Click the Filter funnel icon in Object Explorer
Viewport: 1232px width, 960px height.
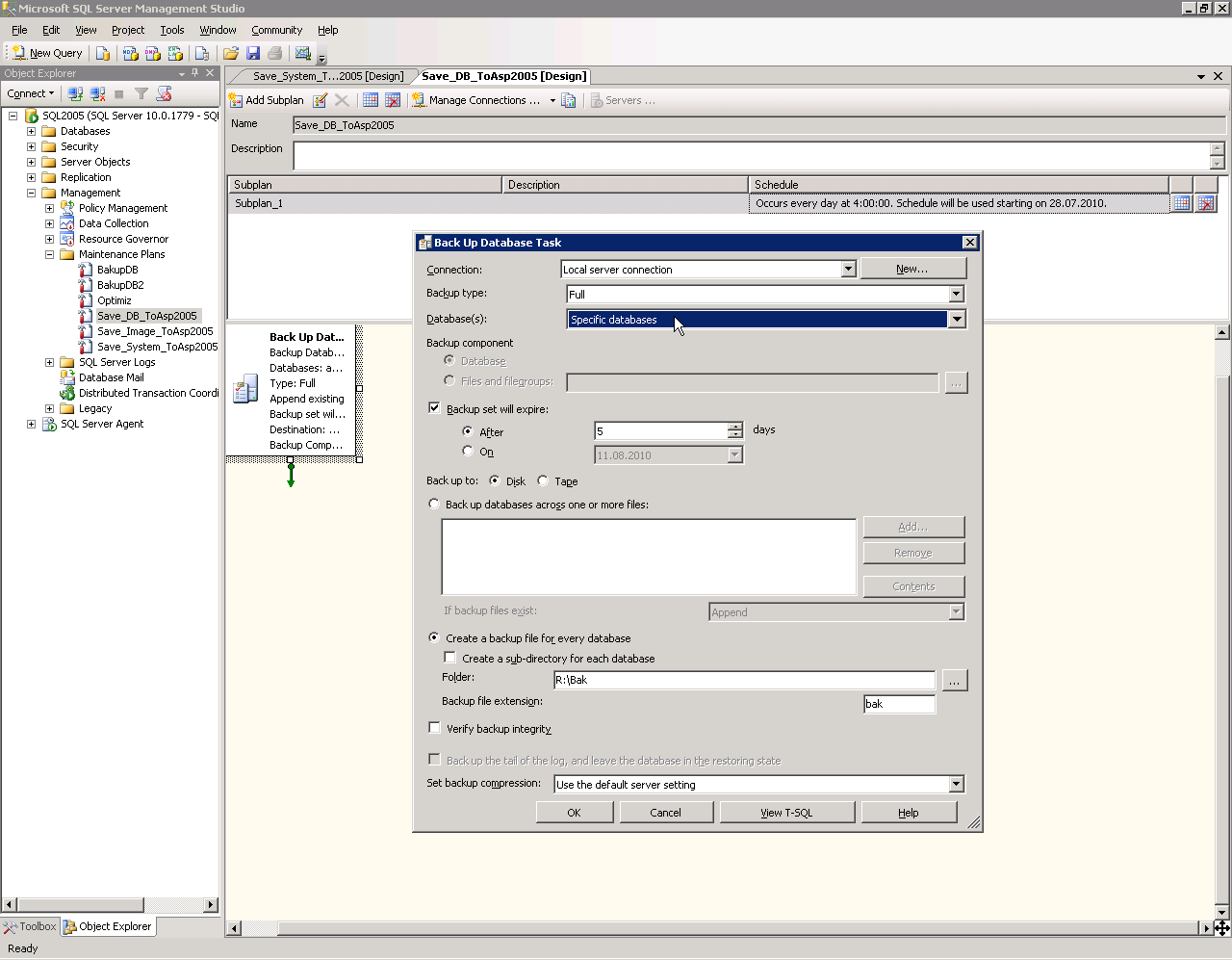[141, 93]
